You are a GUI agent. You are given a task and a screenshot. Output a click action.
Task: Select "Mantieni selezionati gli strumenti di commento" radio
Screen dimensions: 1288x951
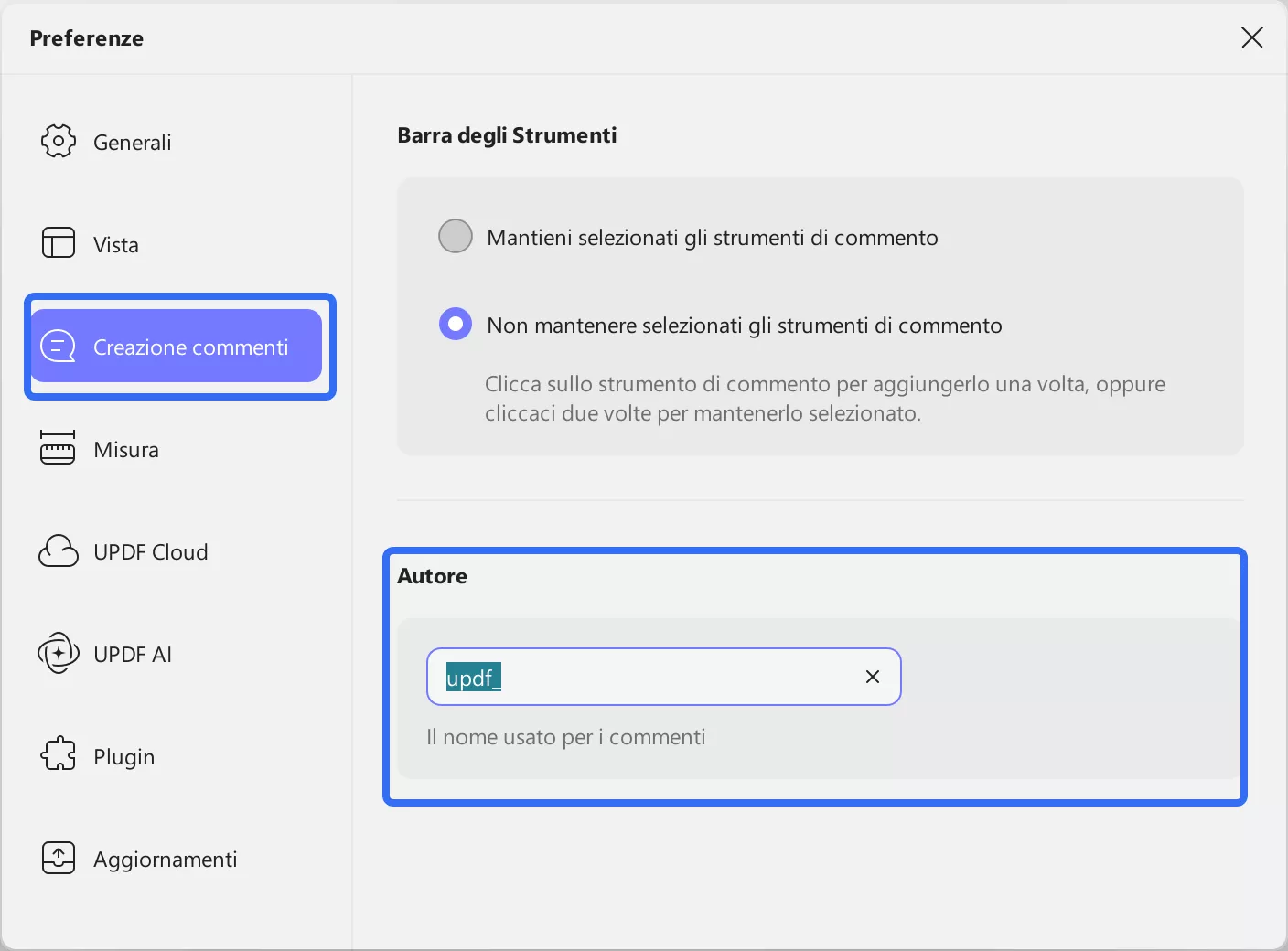coord(456,236)
